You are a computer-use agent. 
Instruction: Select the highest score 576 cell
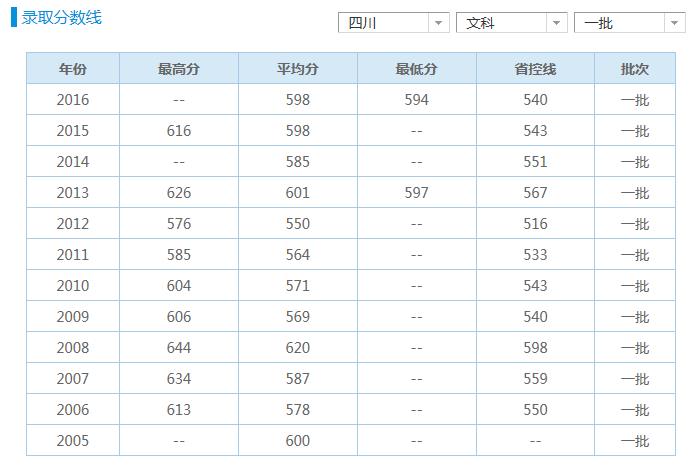tap(179, 224)
